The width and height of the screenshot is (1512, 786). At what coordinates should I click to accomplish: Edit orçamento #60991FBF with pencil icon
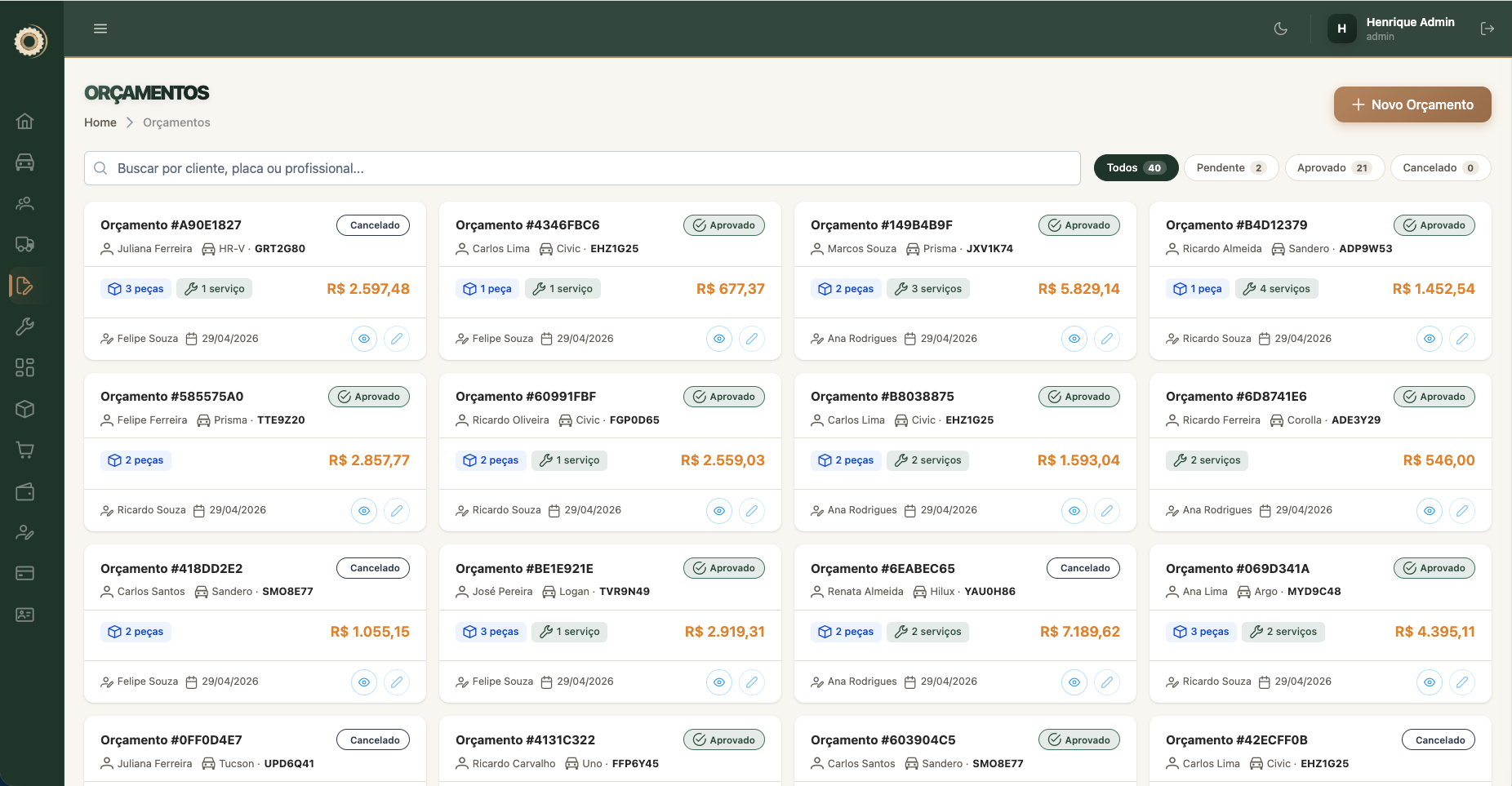click(x=752, y=511)
